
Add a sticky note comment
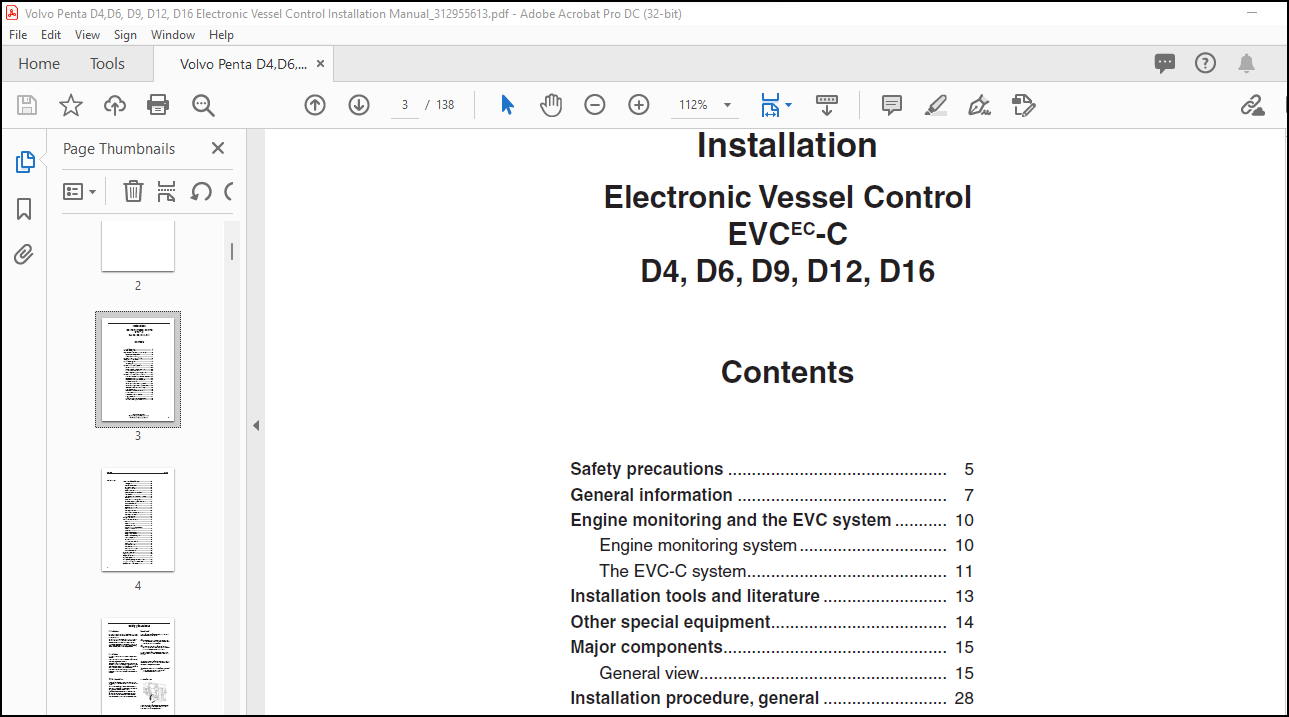[892, 105]
